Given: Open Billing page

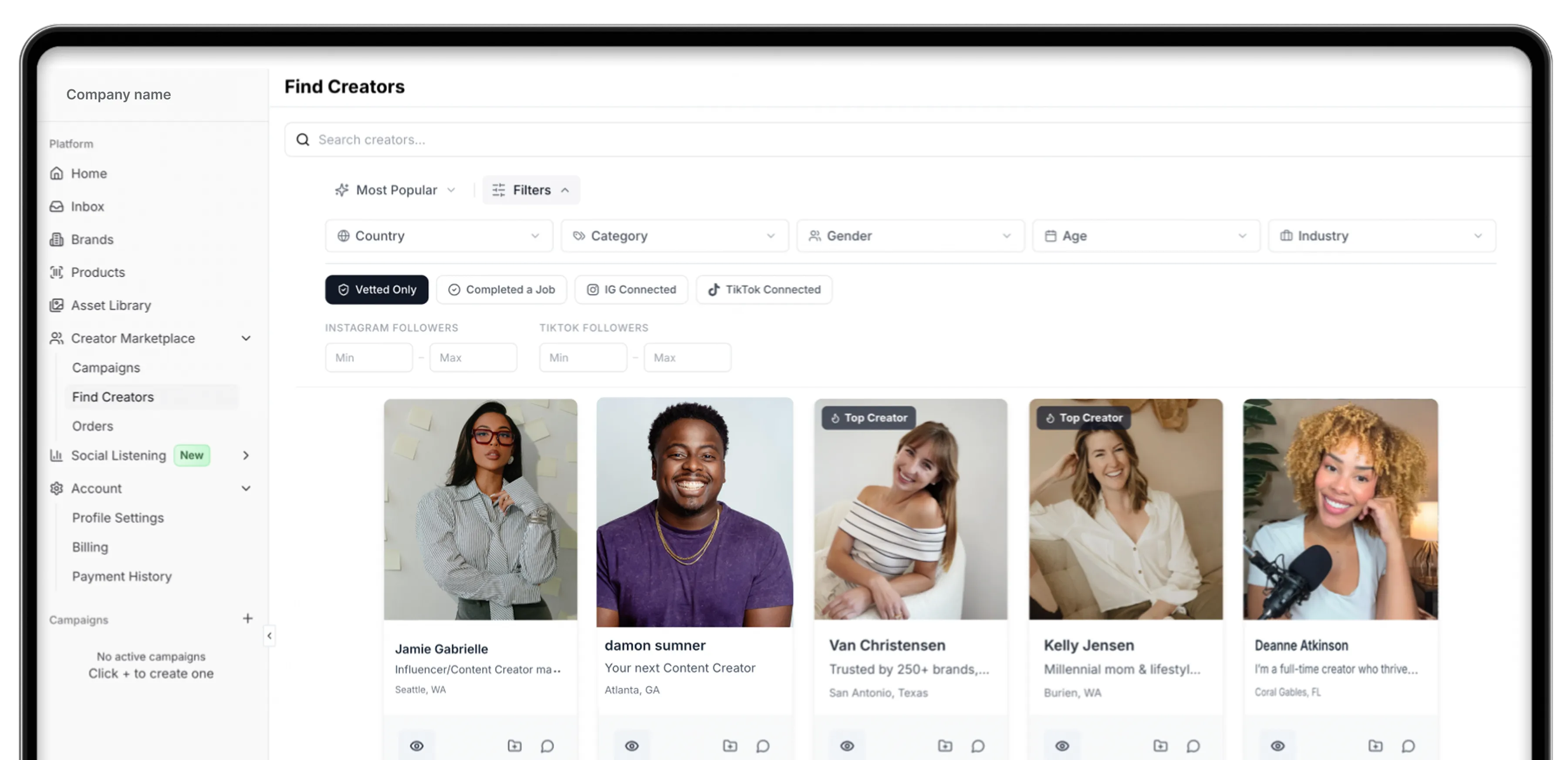Looking at the screenshot, I should click(x=90, y=547).
